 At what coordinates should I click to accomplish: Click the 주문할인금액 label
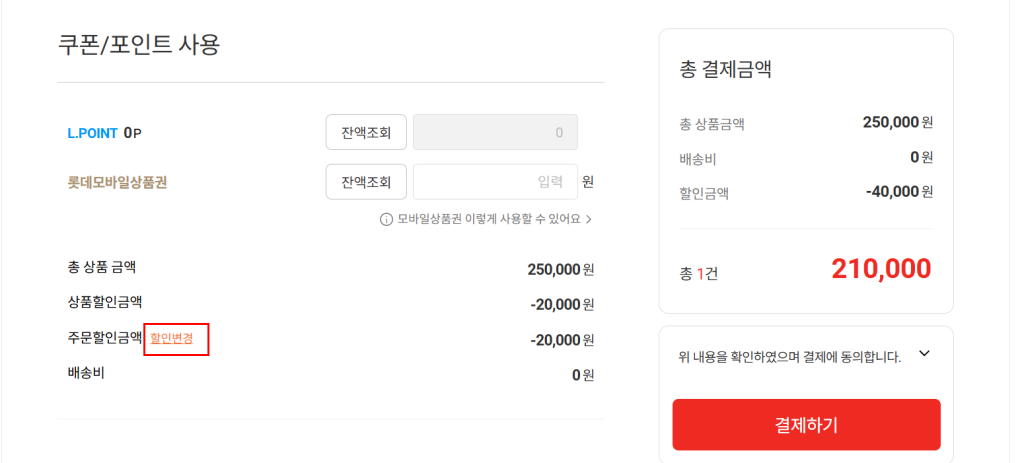point(104,338)
